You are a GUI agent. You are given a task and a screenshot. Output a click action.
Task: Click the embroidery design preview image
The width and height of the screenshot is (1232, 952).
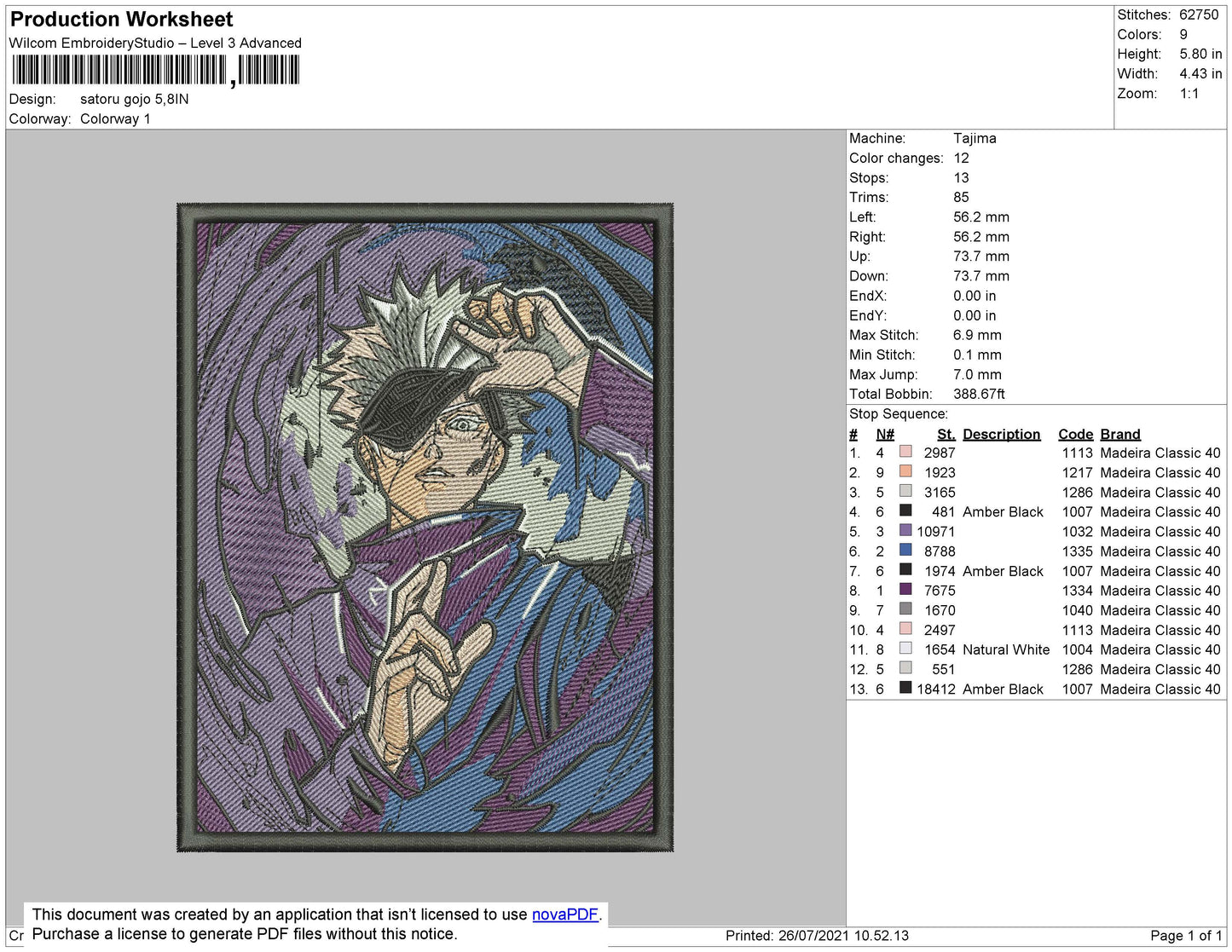425,527
